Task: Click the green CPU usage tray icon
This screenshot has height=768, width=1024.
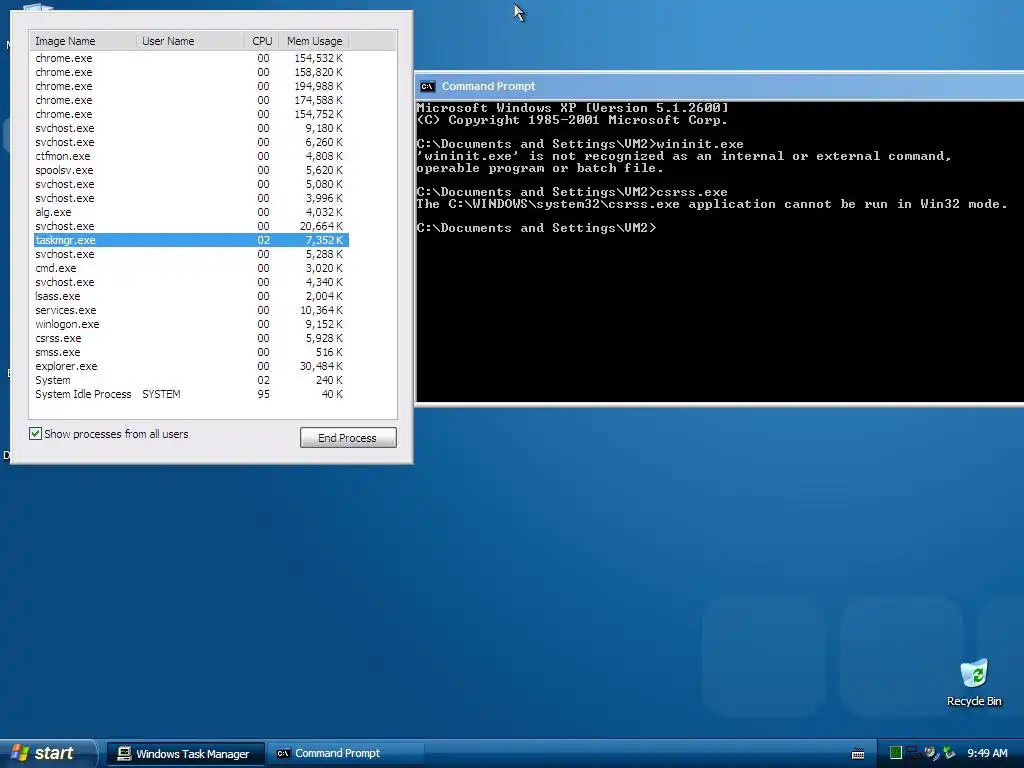Action: pyautogui.click(x=896, y=753)
